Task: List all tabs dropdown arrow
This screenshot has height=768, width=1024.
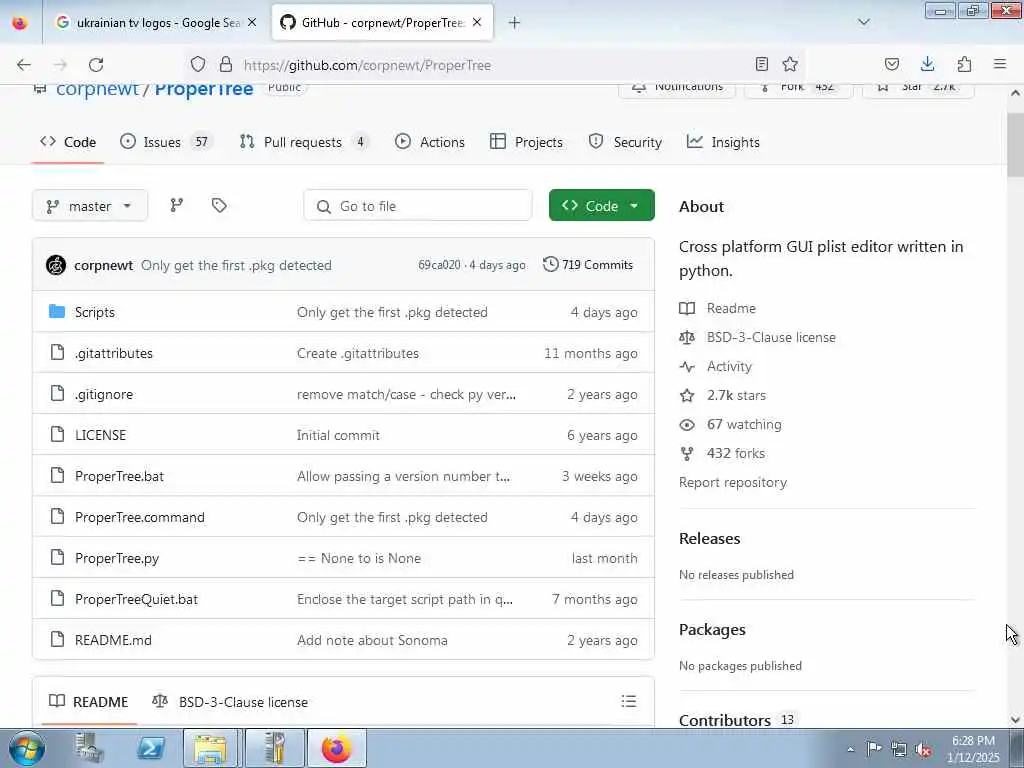Action: click(864, 22)
